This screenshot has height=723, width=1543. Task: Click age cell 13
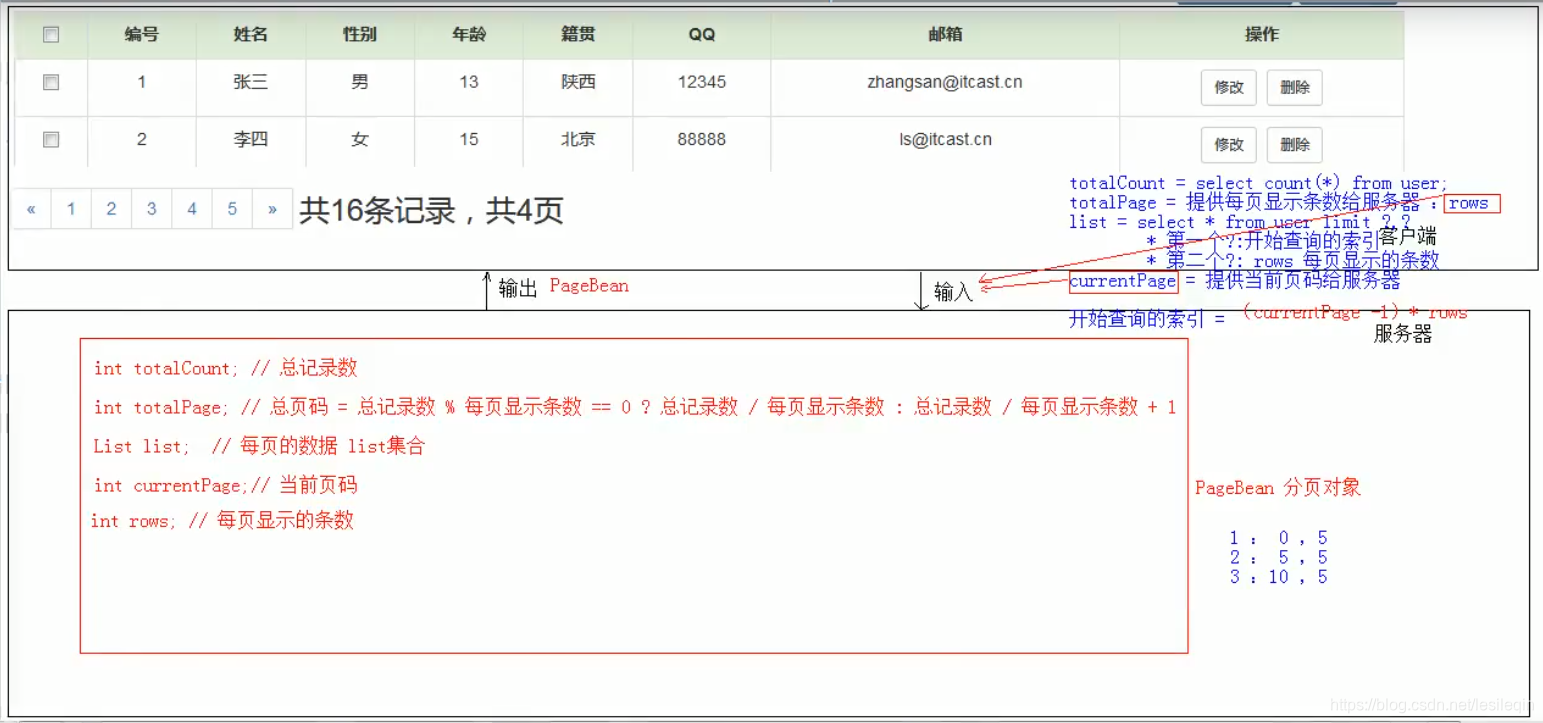click(x=469, y=82)
